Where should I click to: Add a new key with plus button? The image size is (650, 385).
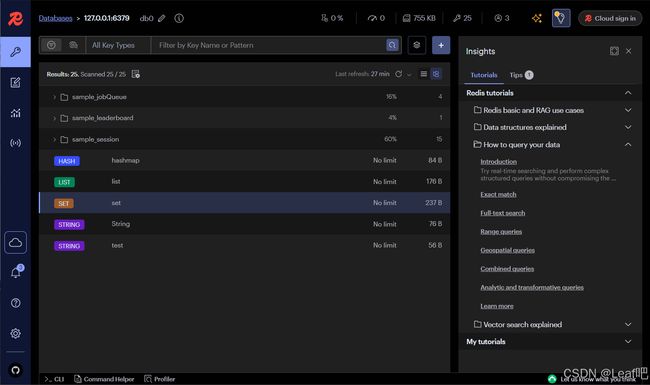[441, 45]
